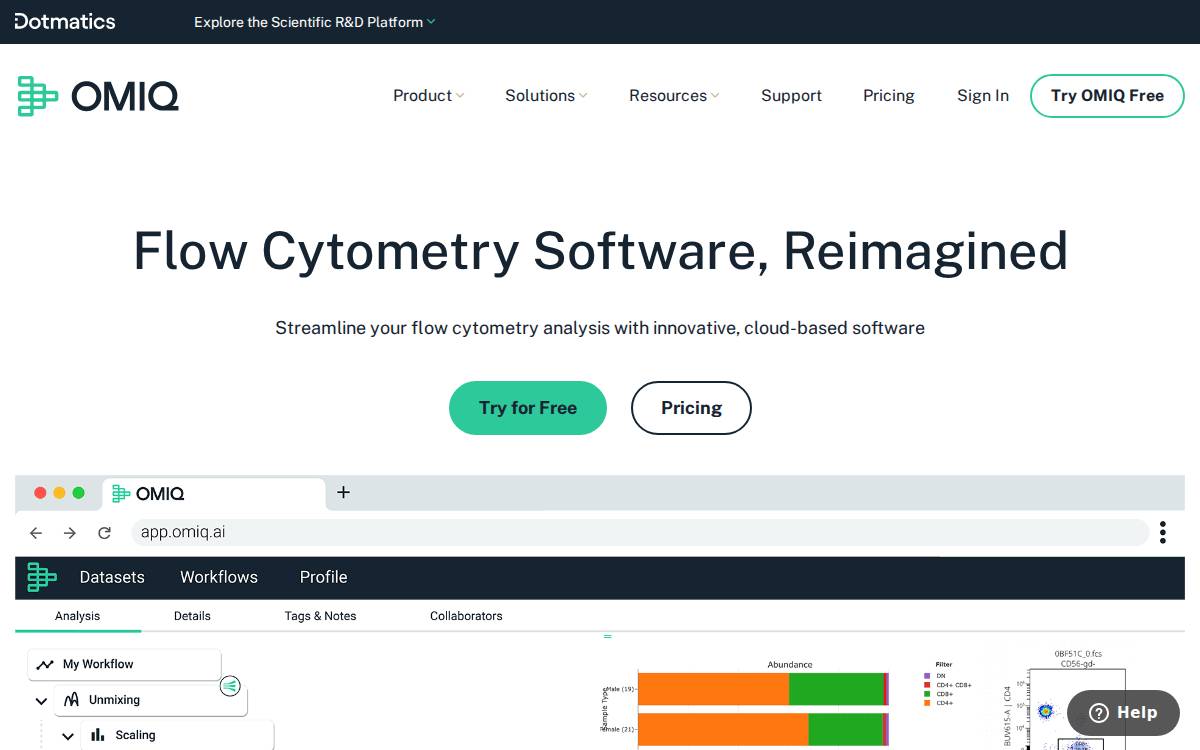This screenshot has width=1200, height=750.
Task: Open the Workflows menu item
Action: (x=219, y=577)
